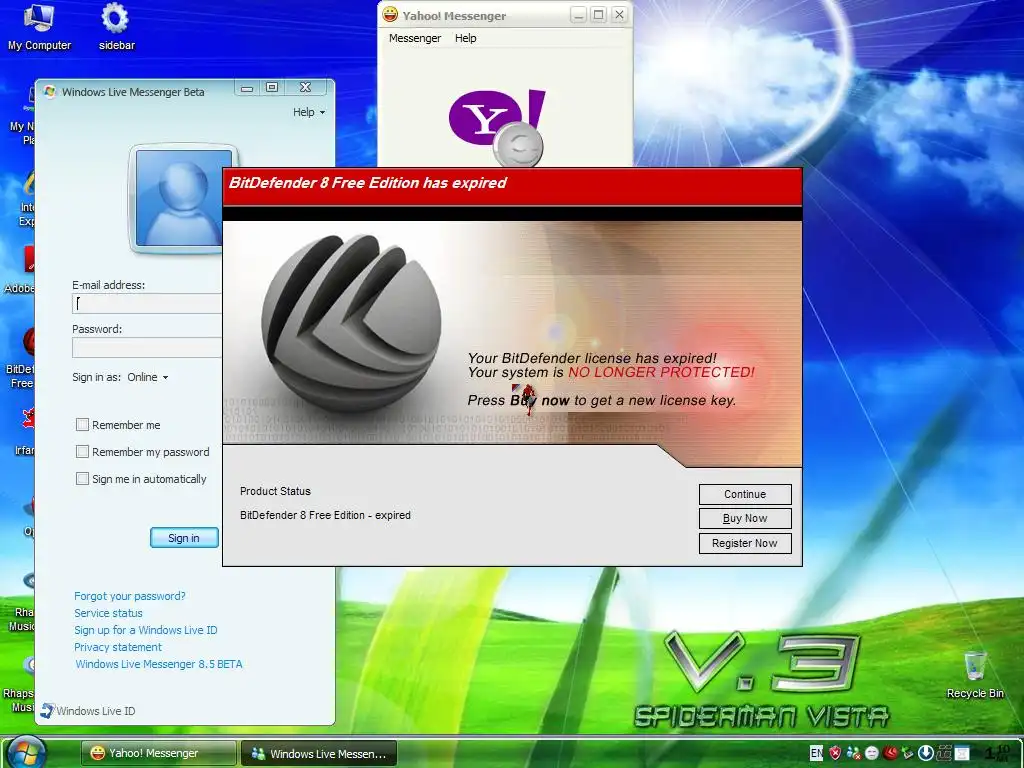The image size is (1024, 768).
Task: Open the red BitDefender tray icon
Action: coord(890,753)
